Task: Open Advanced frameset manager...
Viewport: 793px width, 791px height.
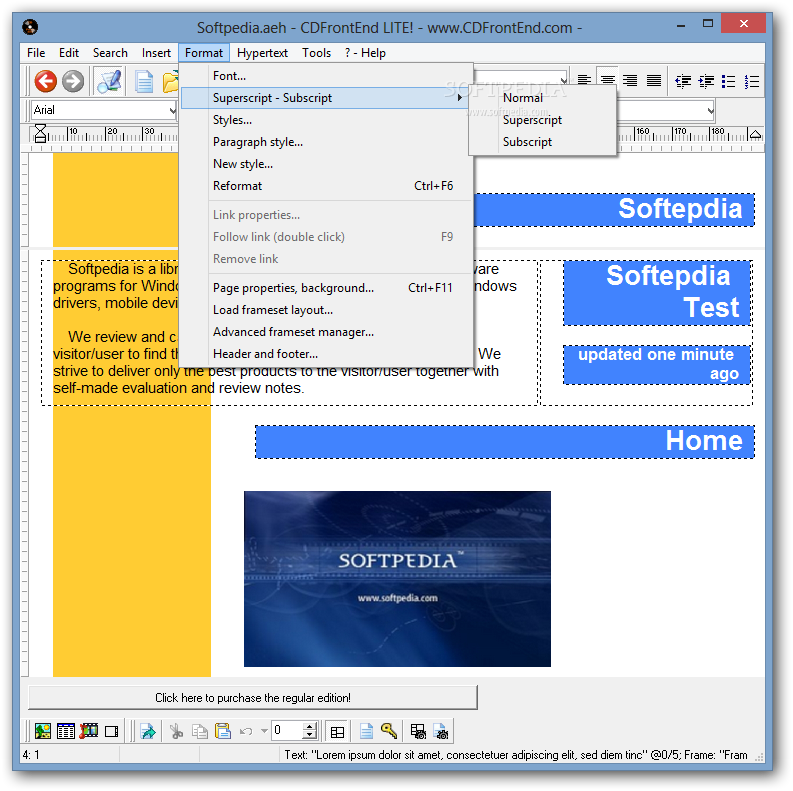Action: pos(327,332)
